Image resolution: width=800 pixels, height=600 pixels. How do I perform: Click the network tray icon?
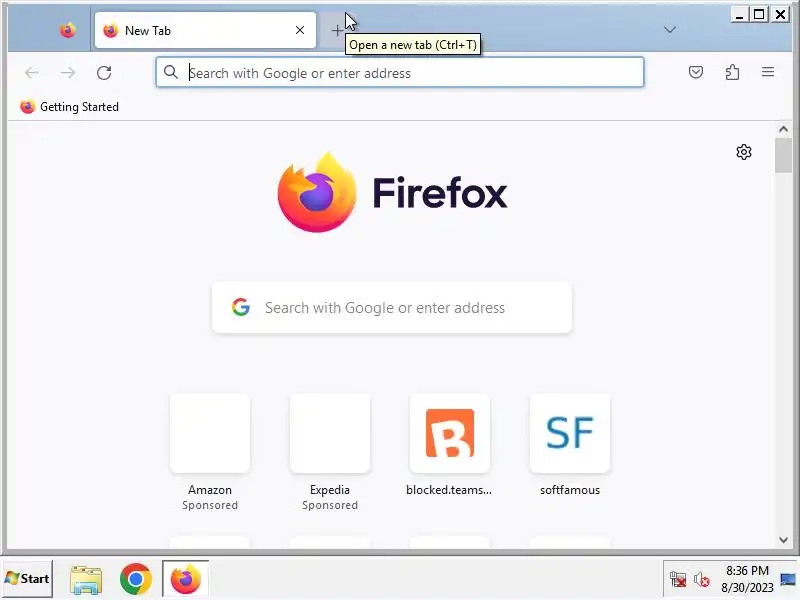(x=678, y=580)
